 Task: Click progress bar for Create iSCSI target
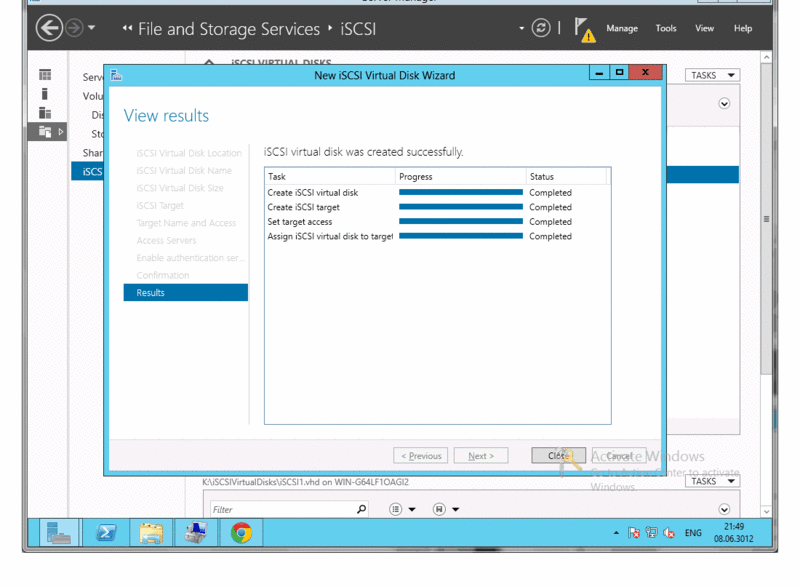(x=461, y=207)
